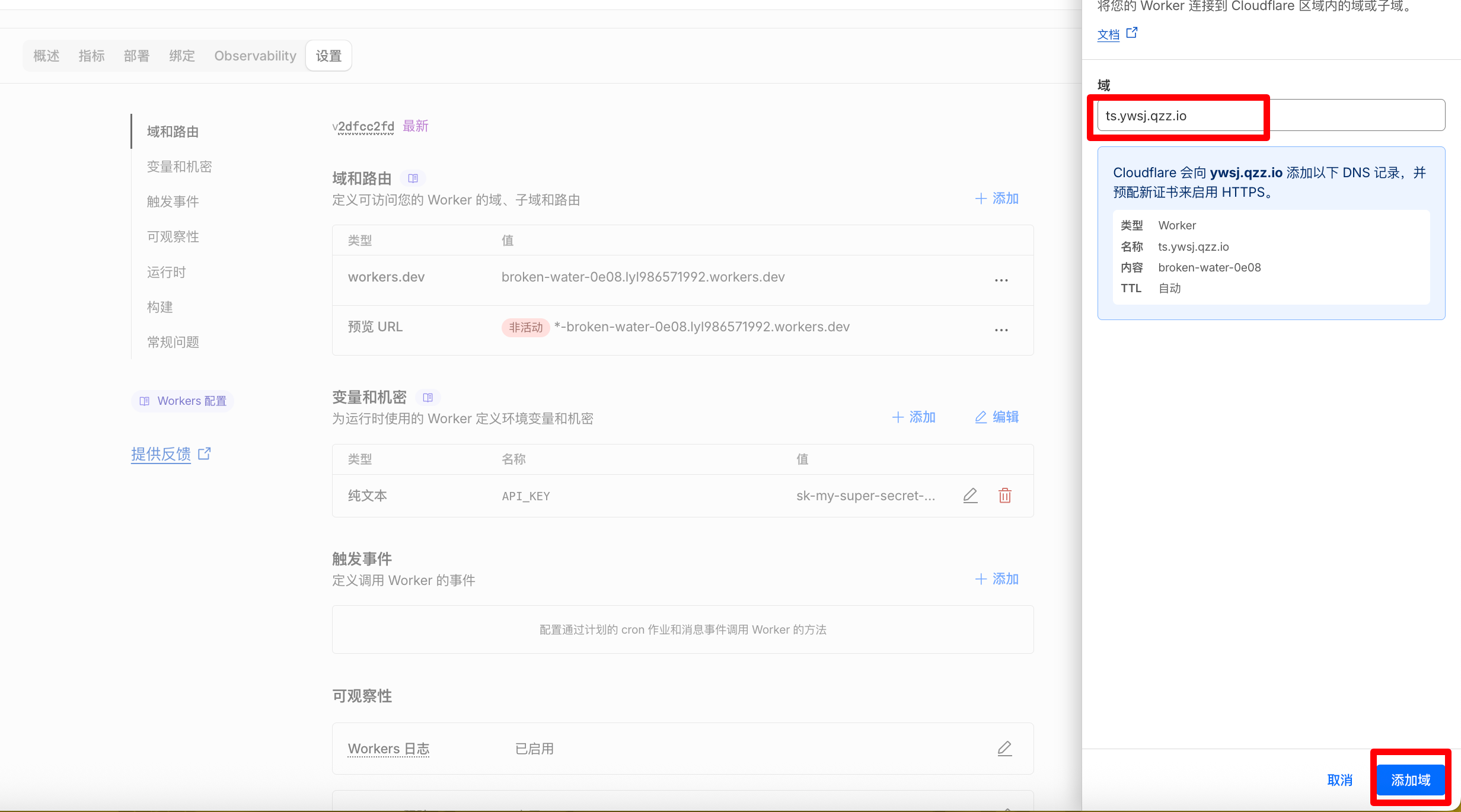Click the Workers 配置 docs badge
This screenshot has width=1461, height=812.
(x=183, y=401)
